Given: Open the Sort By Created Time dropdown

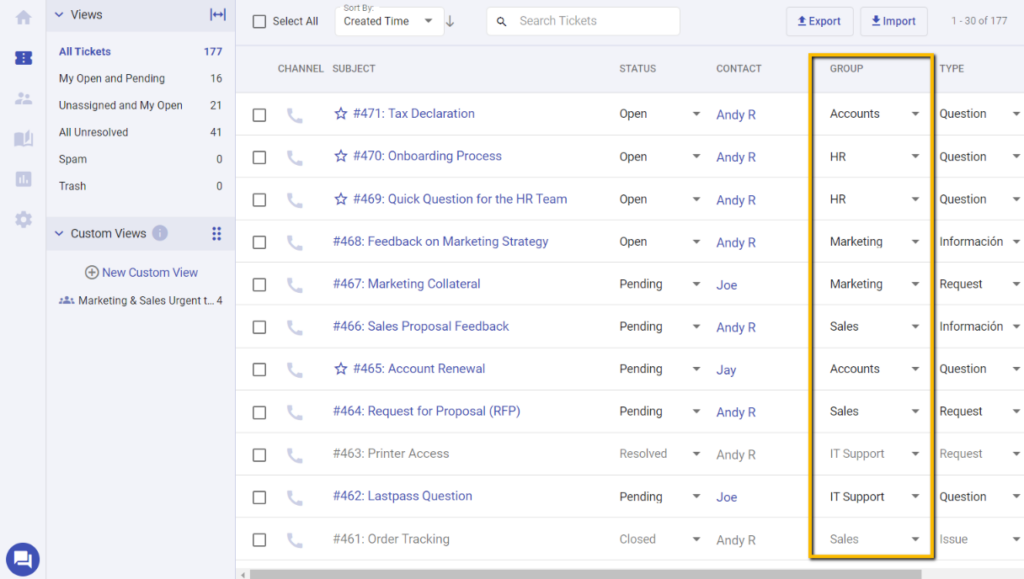Looking at the screenshot, I should click(389, 21).
